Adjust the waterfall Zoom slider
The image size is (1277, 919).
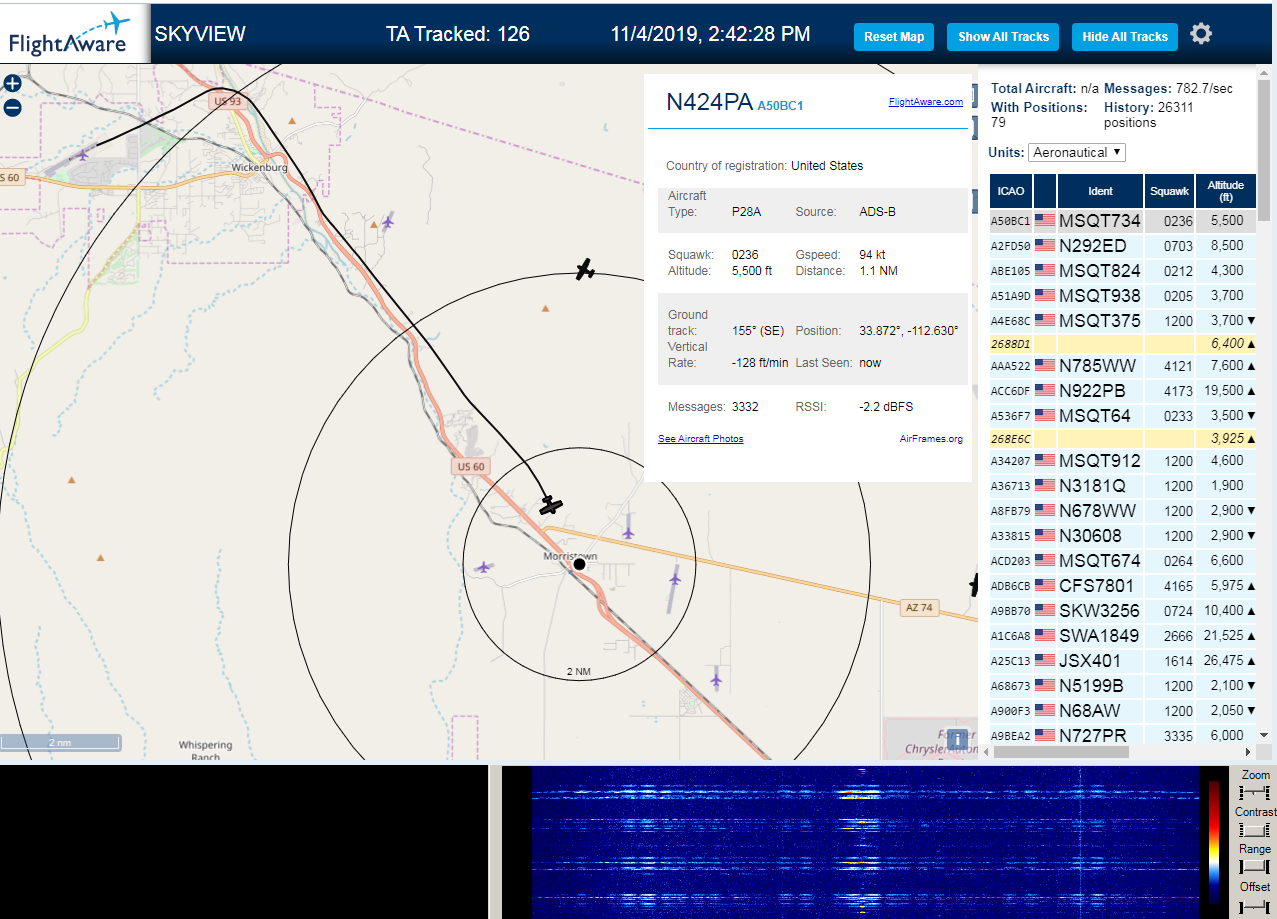(x=1254, y=792)
